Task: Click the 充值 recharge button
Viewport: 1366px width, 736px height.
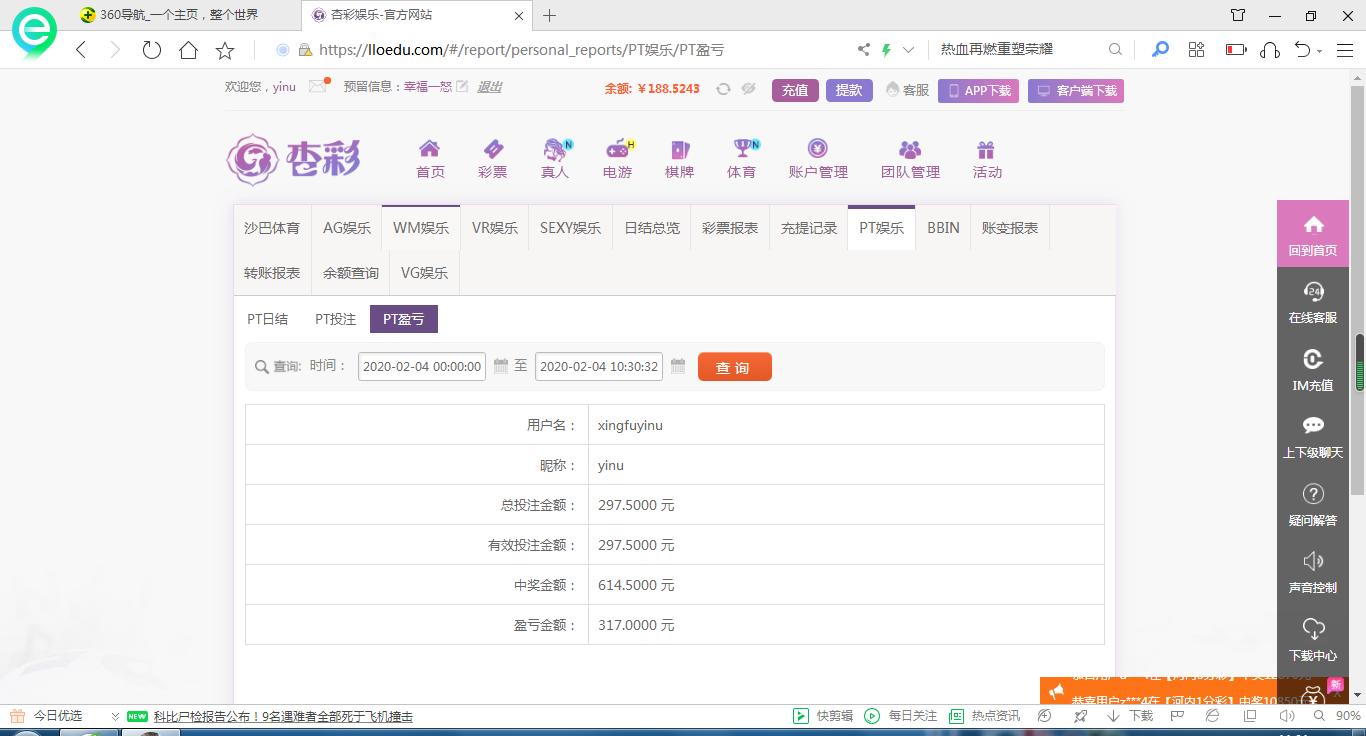Action: [795, 90]
